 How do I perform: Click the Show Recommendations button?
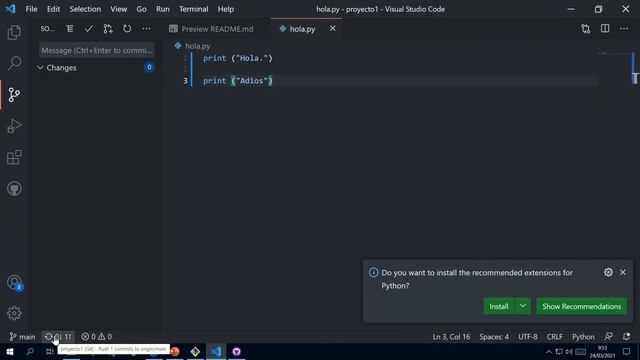[582, 306]
